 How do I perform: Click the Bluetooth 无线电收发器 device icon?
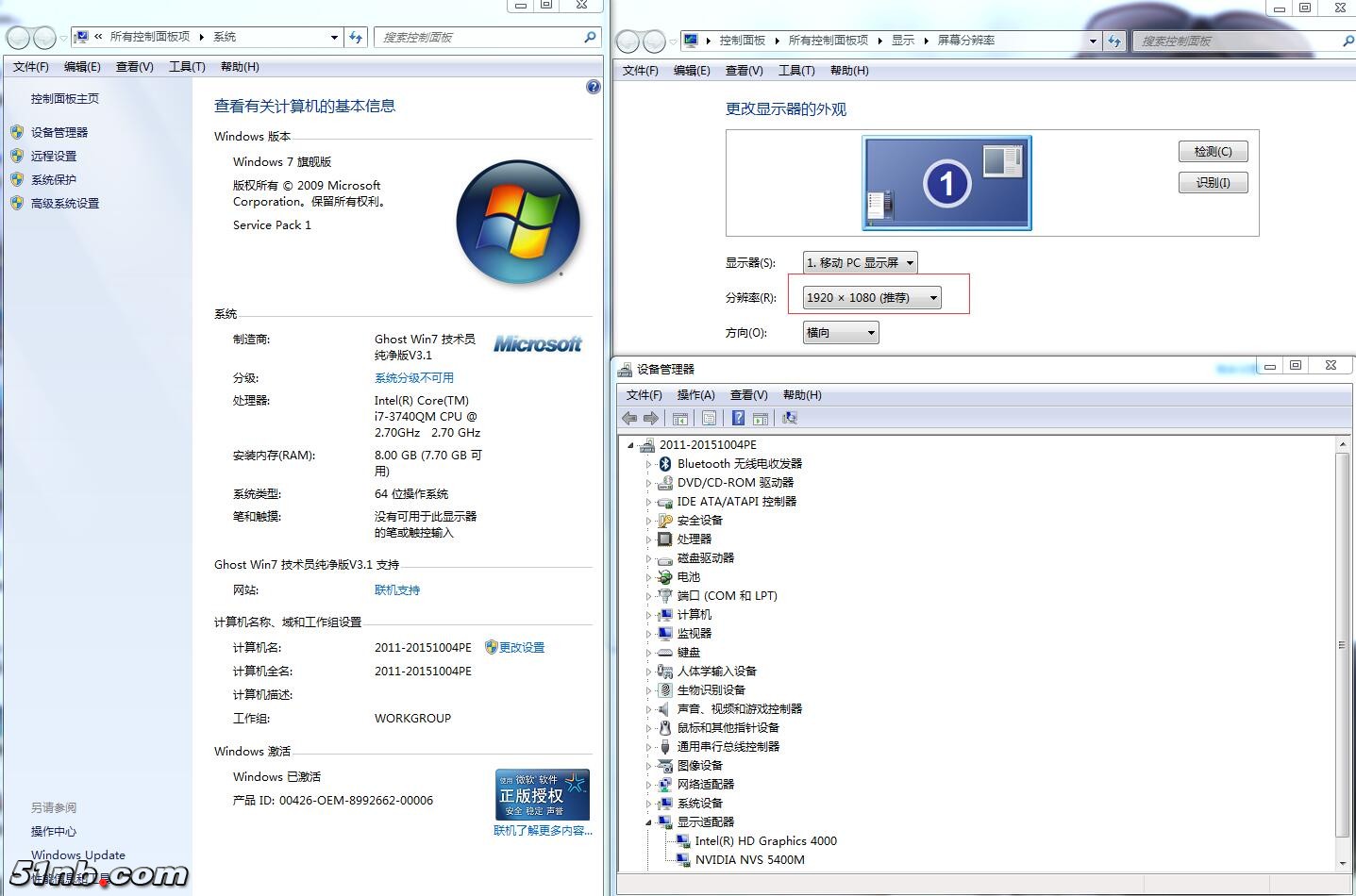coord(665,464)
